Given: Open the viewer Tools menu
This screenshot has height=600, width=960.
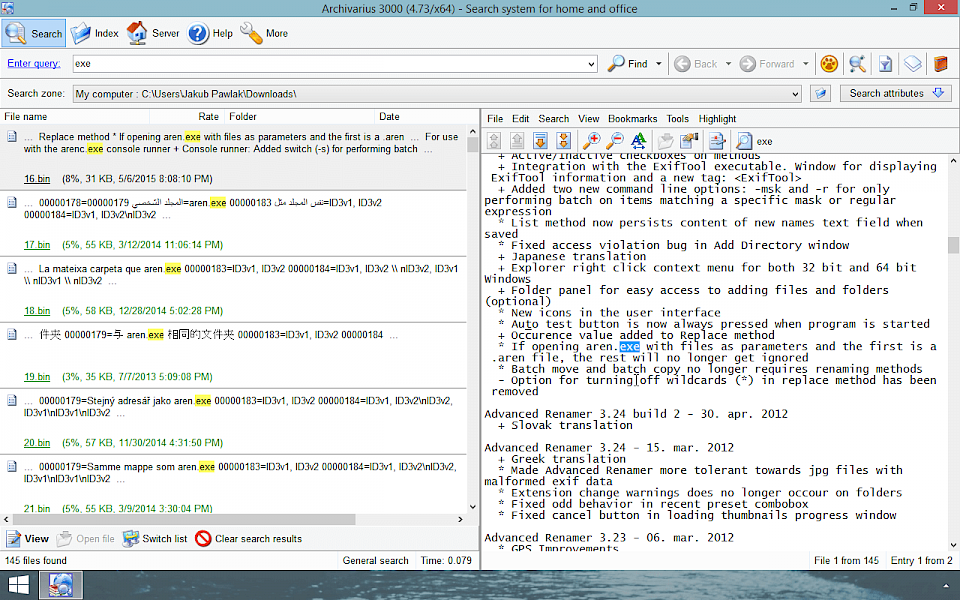Looking at the screenshot, I should [x=678, y=119].
